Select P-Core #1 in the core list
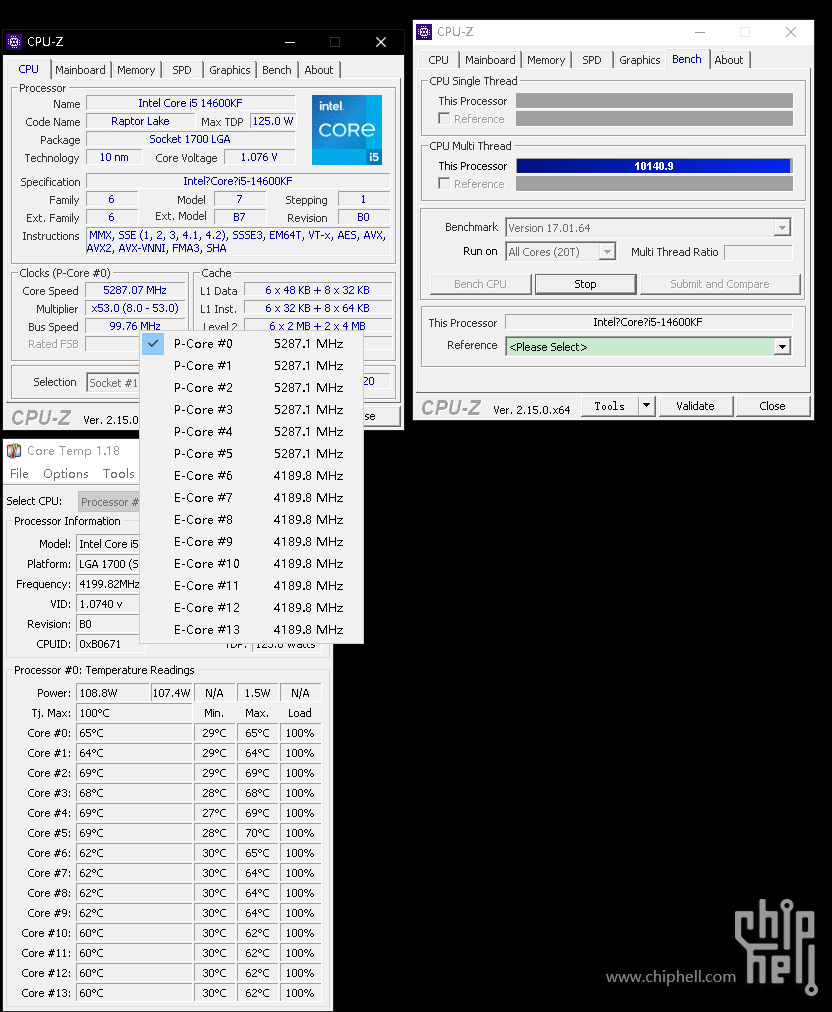This screenshot has height=1012, width=832. click(252, 366)
